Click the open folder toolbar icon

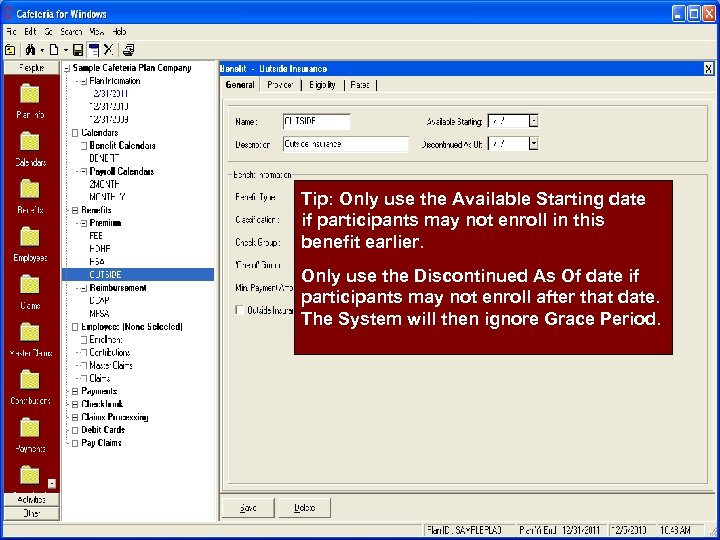pyautogui.click(x=10, y=50)
